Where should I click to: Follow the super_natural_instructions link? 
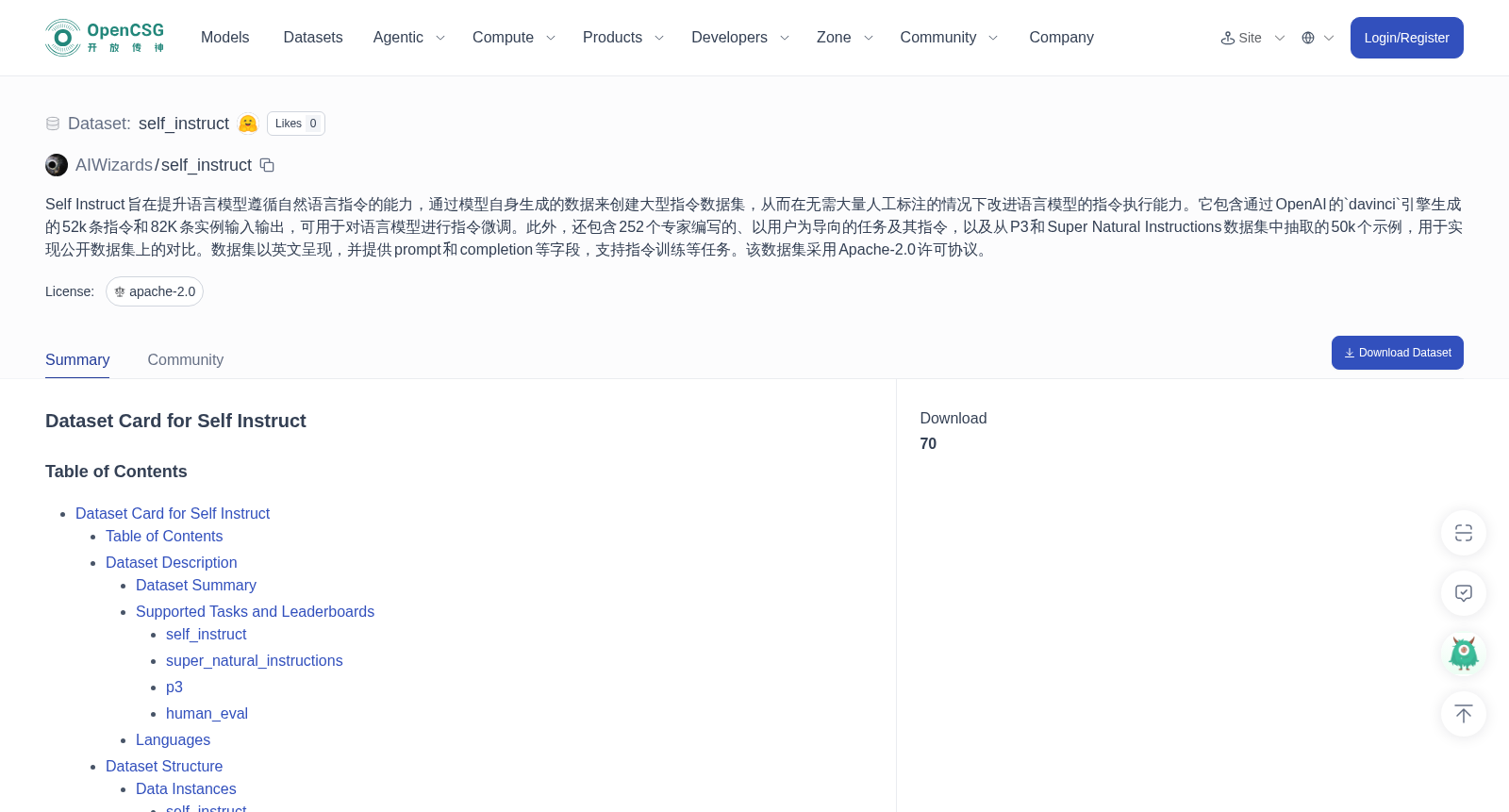click(x=255, y=661)
